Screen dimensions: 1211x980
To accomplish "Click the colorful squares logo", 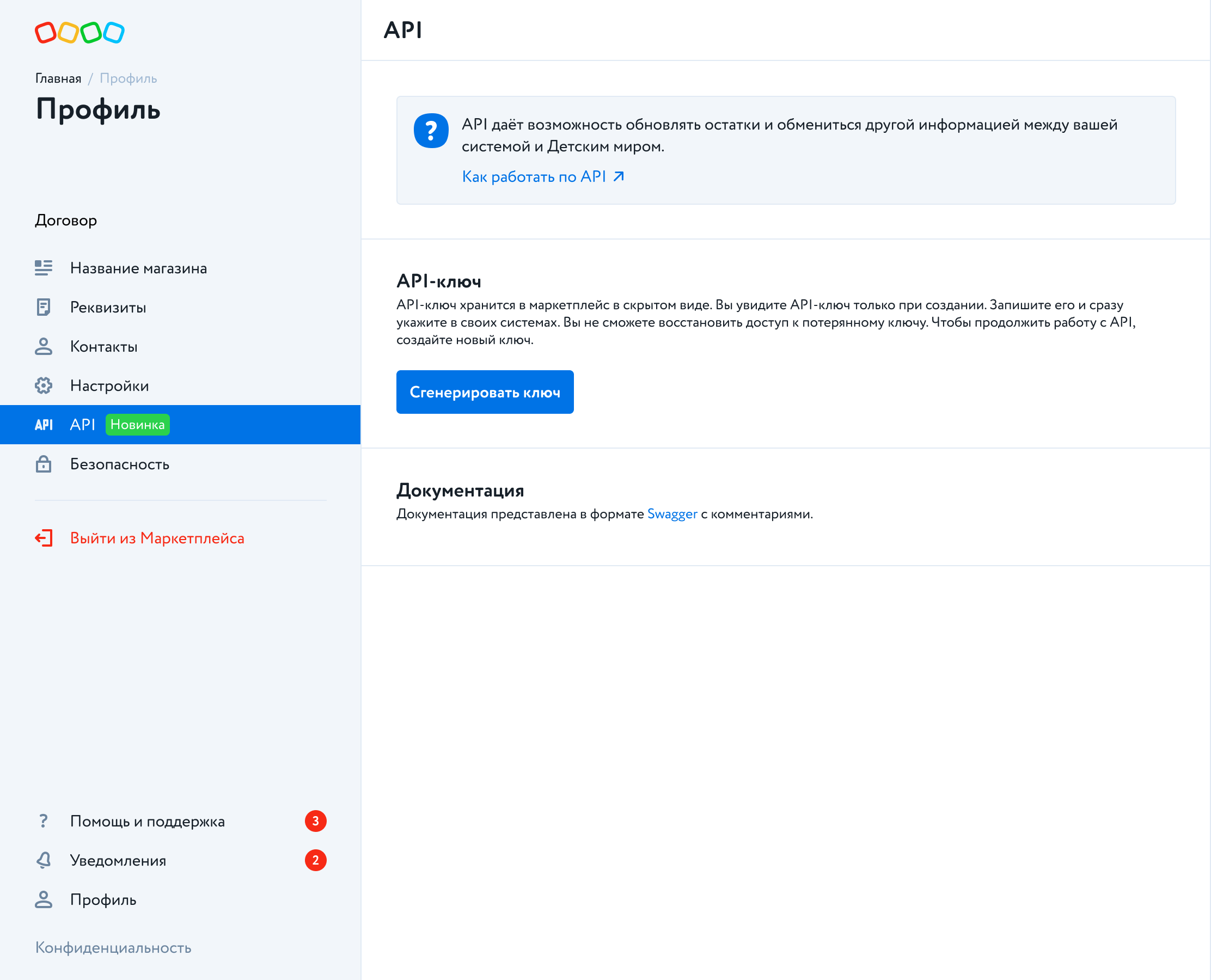I will (79, 32).
